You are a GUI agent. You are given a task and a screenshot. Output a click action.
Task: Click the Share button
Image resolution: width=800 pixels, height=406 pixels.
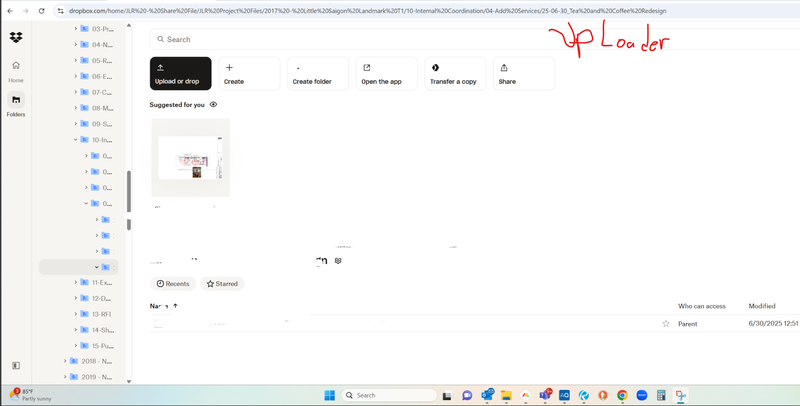(x=524, y=73)
